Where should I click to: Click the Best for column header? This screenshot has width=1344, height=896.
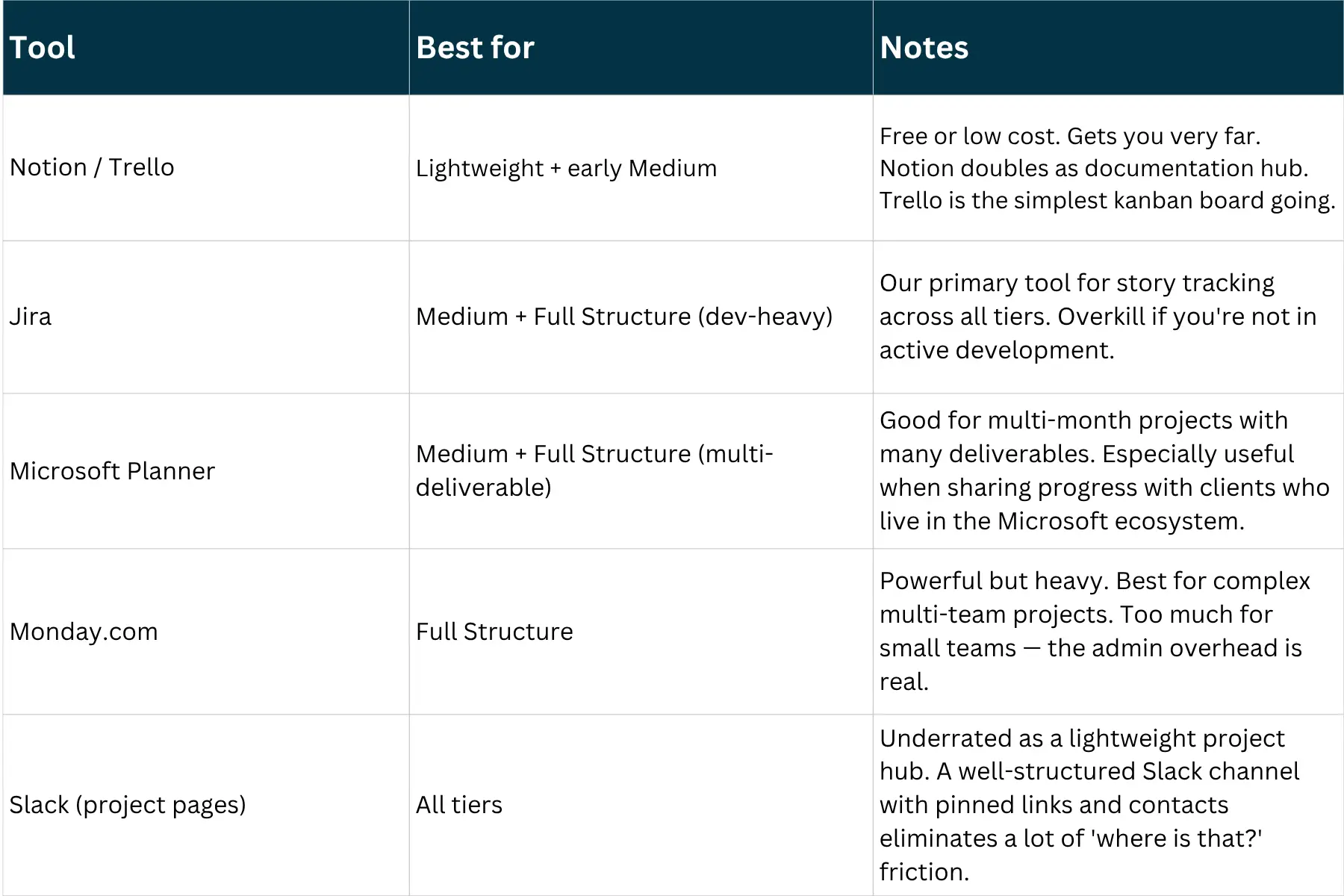[x=641, y=48]
